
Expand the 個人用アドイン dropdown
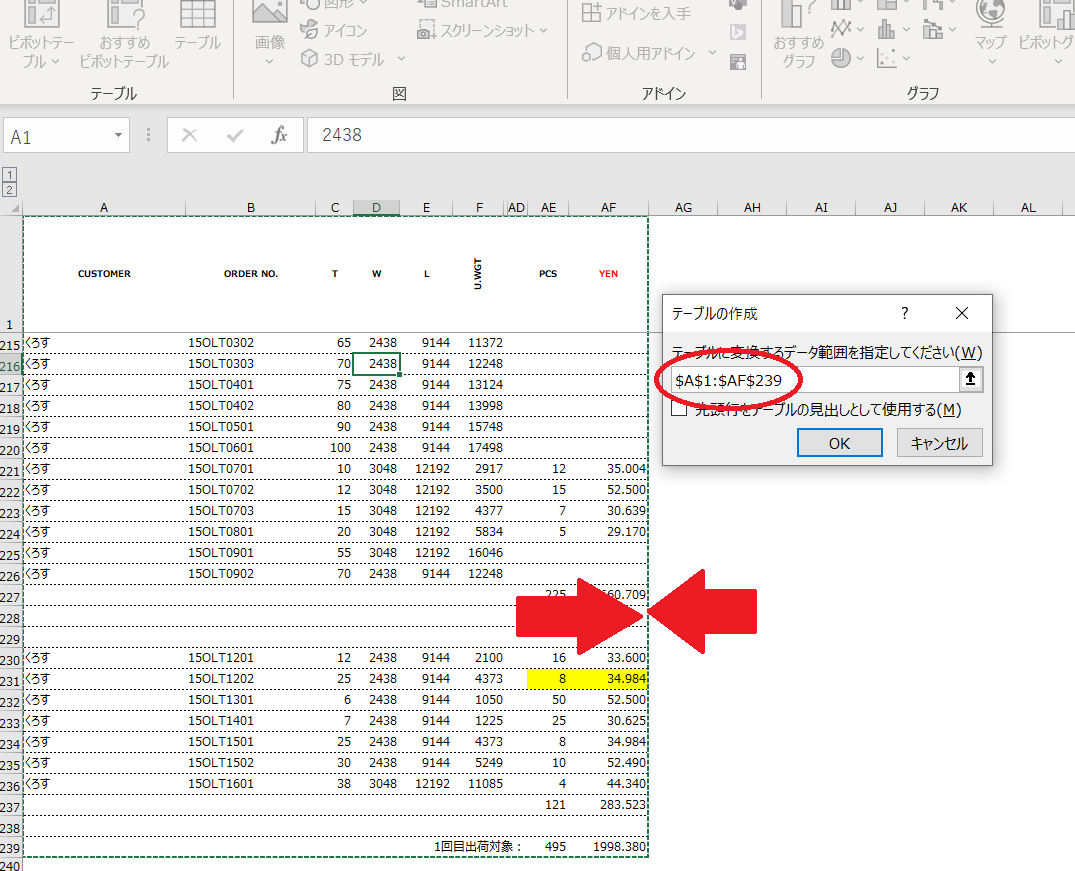[712, 52]
